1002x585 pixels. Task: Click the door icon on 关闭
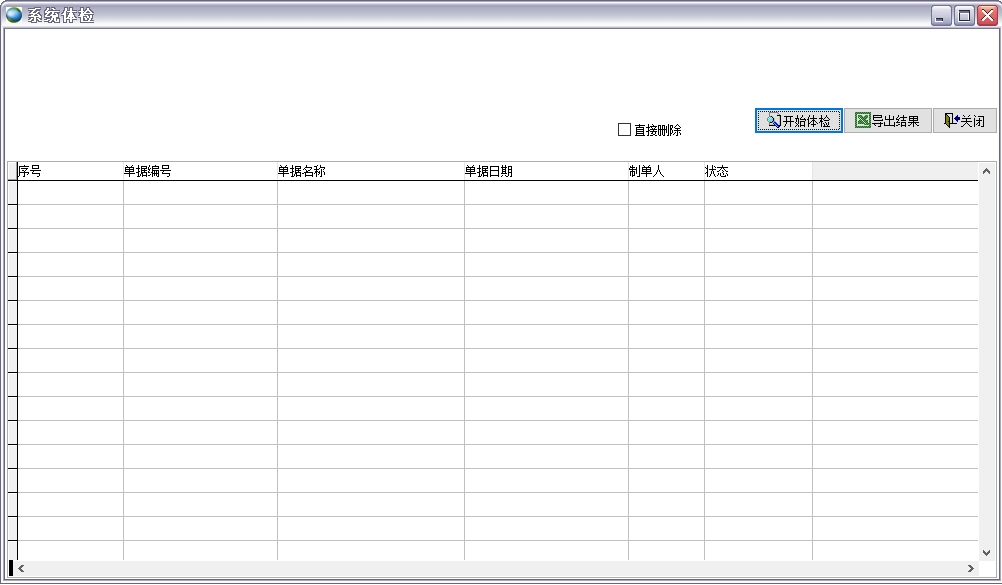951,121
